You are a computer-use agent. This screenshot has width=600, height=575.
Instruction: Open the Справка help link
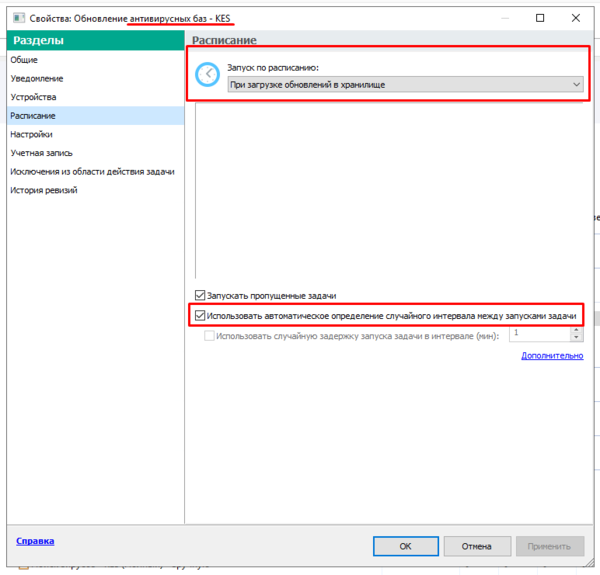[x=35, y=541]
